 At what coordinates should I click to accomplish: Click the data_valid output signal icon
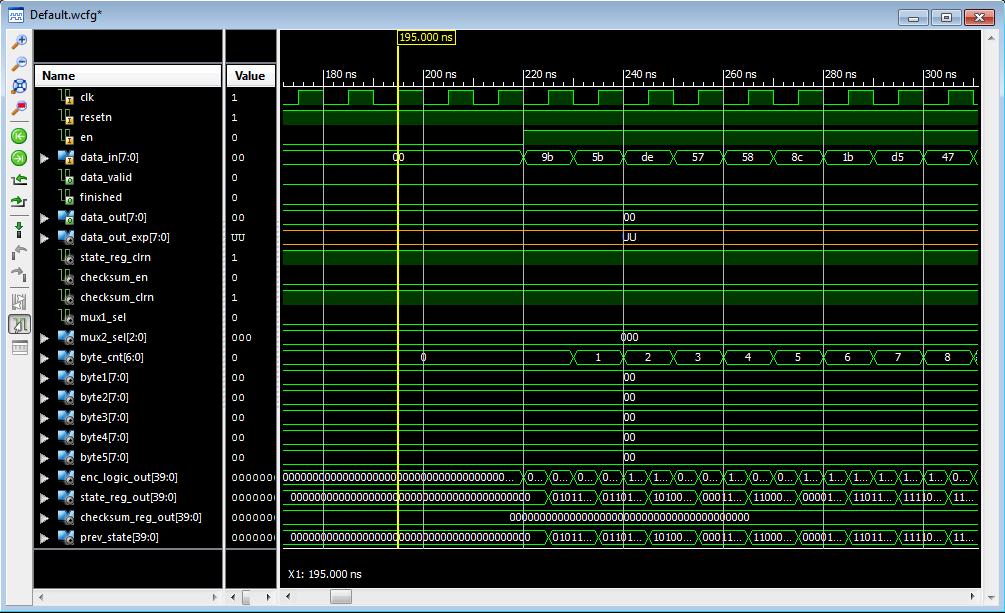[67, 178]
